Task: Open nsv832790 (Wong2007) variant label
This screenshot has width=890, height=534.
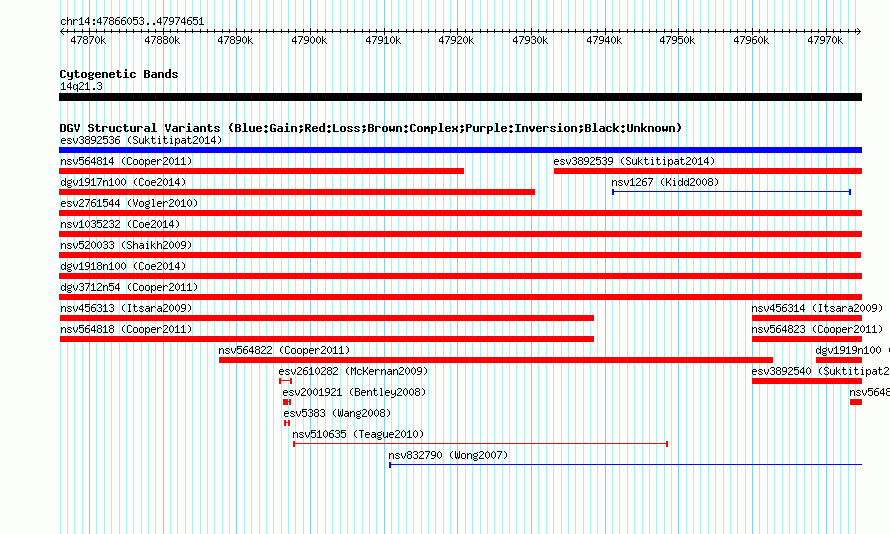Action: tap(448, 455)
